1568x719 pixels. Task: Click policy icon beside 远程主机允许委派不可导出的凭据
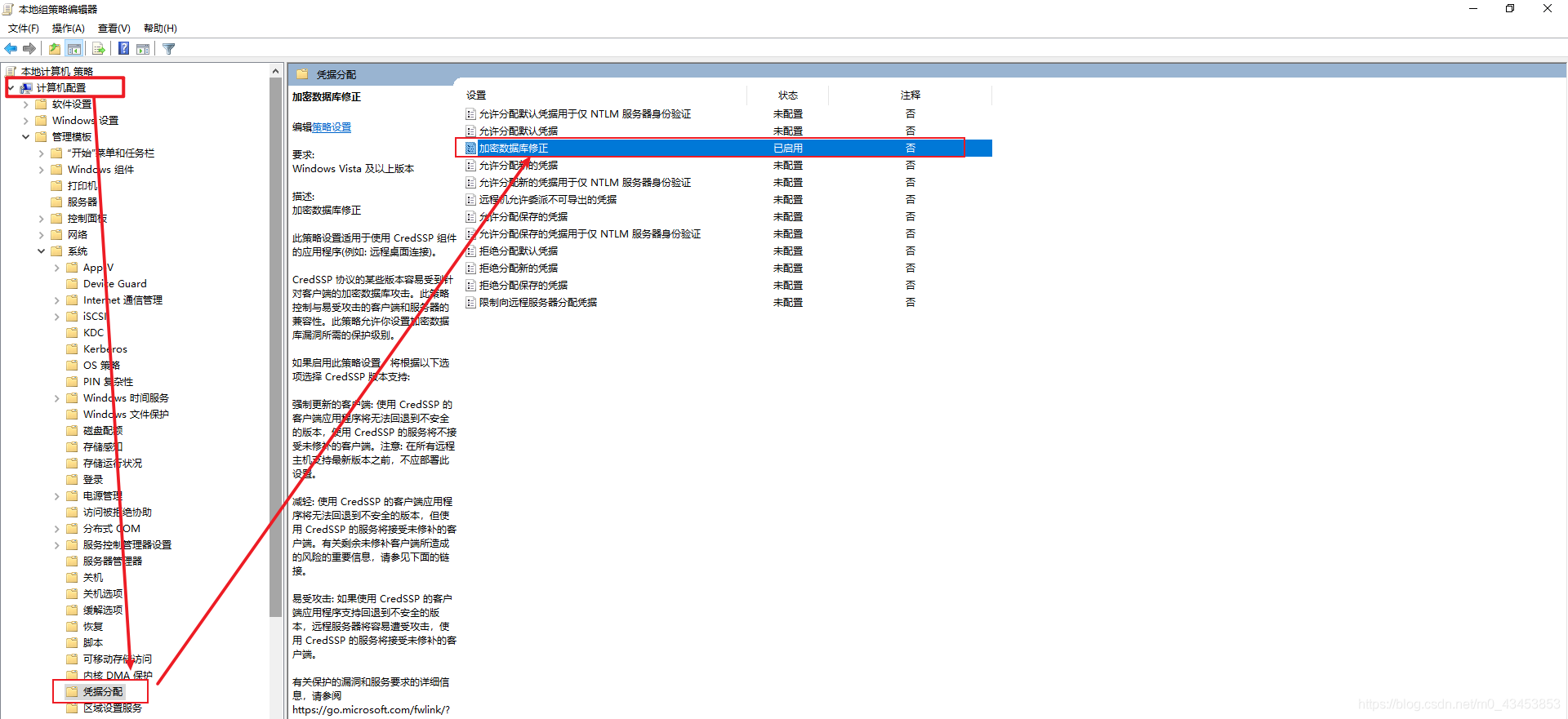point(470,200)
